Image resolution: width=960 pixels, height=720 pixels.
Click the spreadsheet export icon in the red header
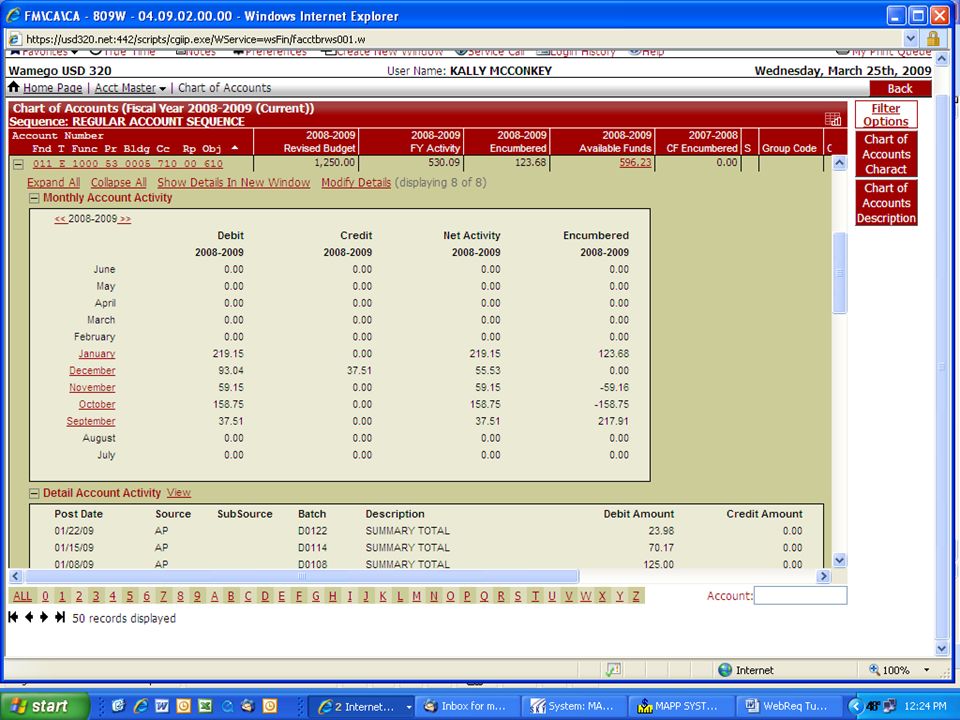coord(833,119)
